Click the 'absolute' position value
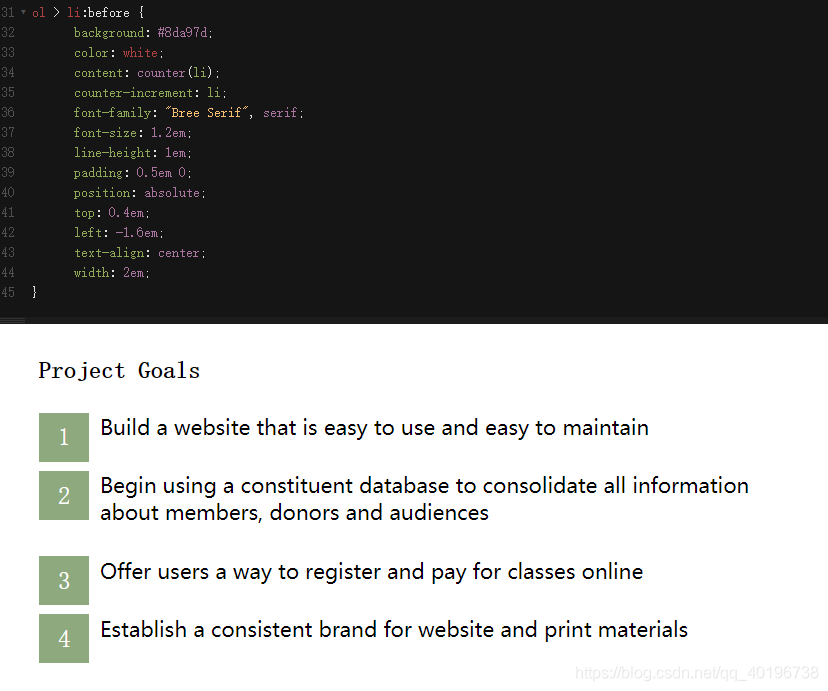The width and height of the screenshot is (828, 691). [172, 193]
